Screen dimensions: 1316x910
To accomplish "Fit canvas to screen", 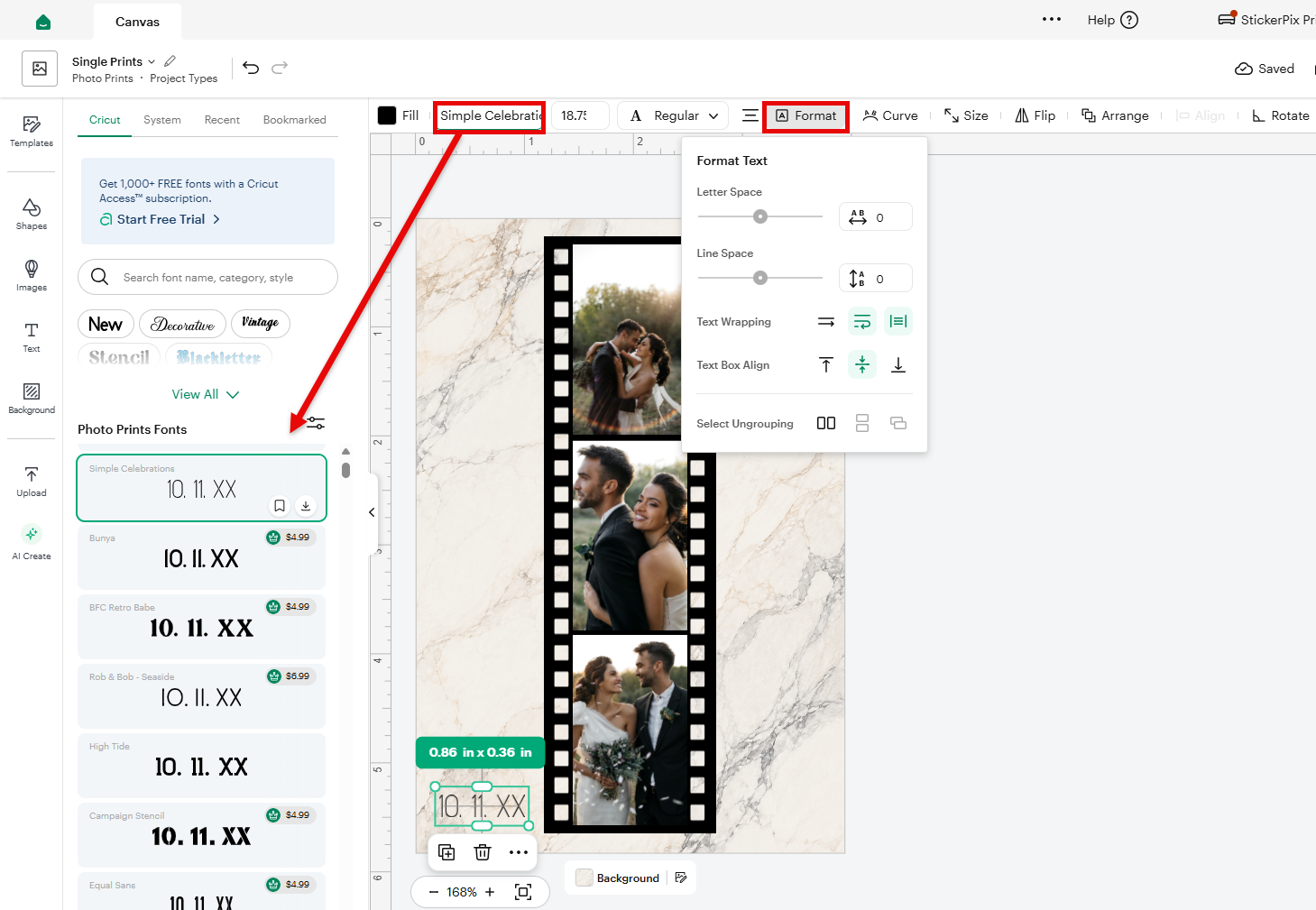I will [523, 892].
